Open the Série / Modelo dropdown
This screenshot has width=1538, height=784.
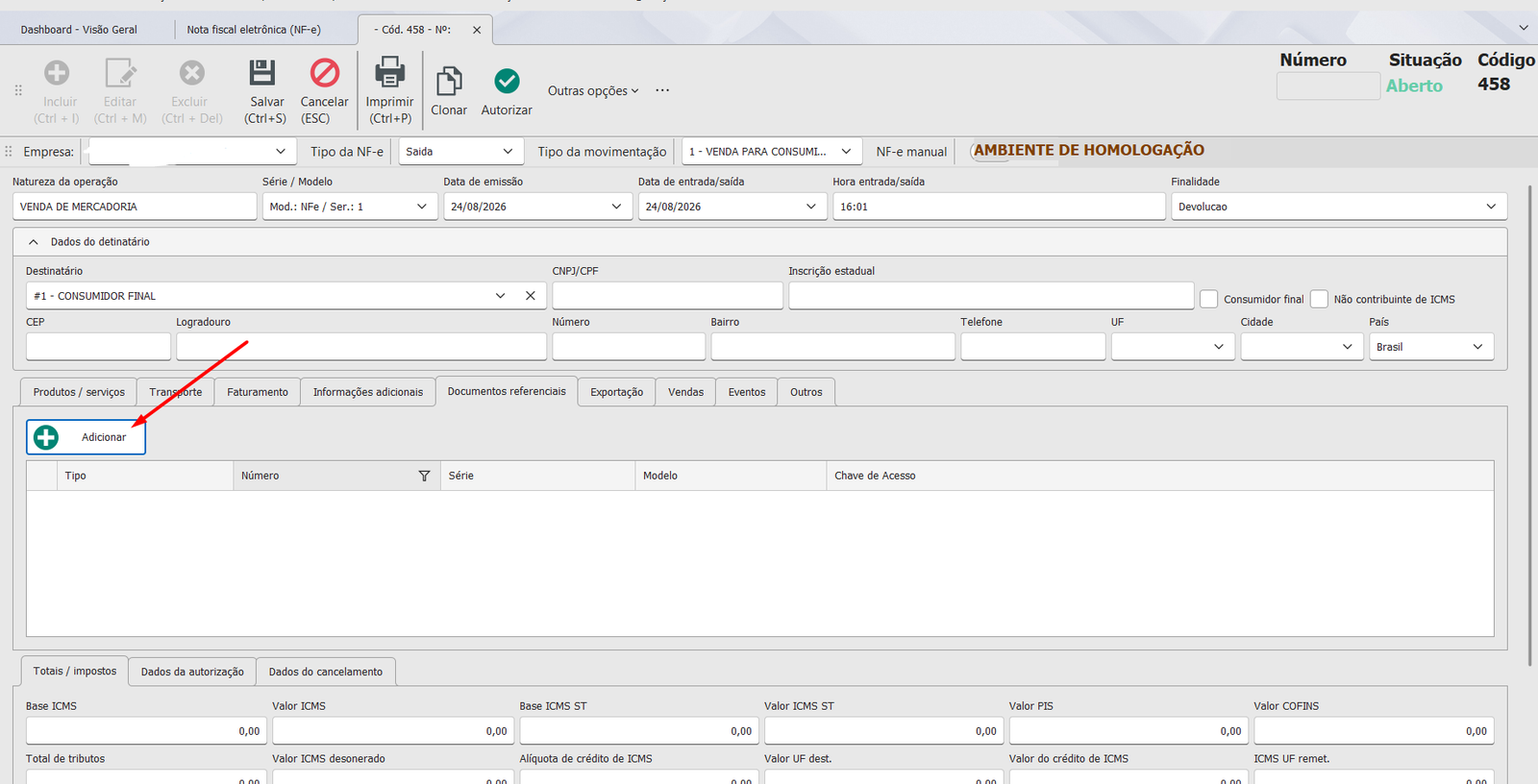point(421,207)
